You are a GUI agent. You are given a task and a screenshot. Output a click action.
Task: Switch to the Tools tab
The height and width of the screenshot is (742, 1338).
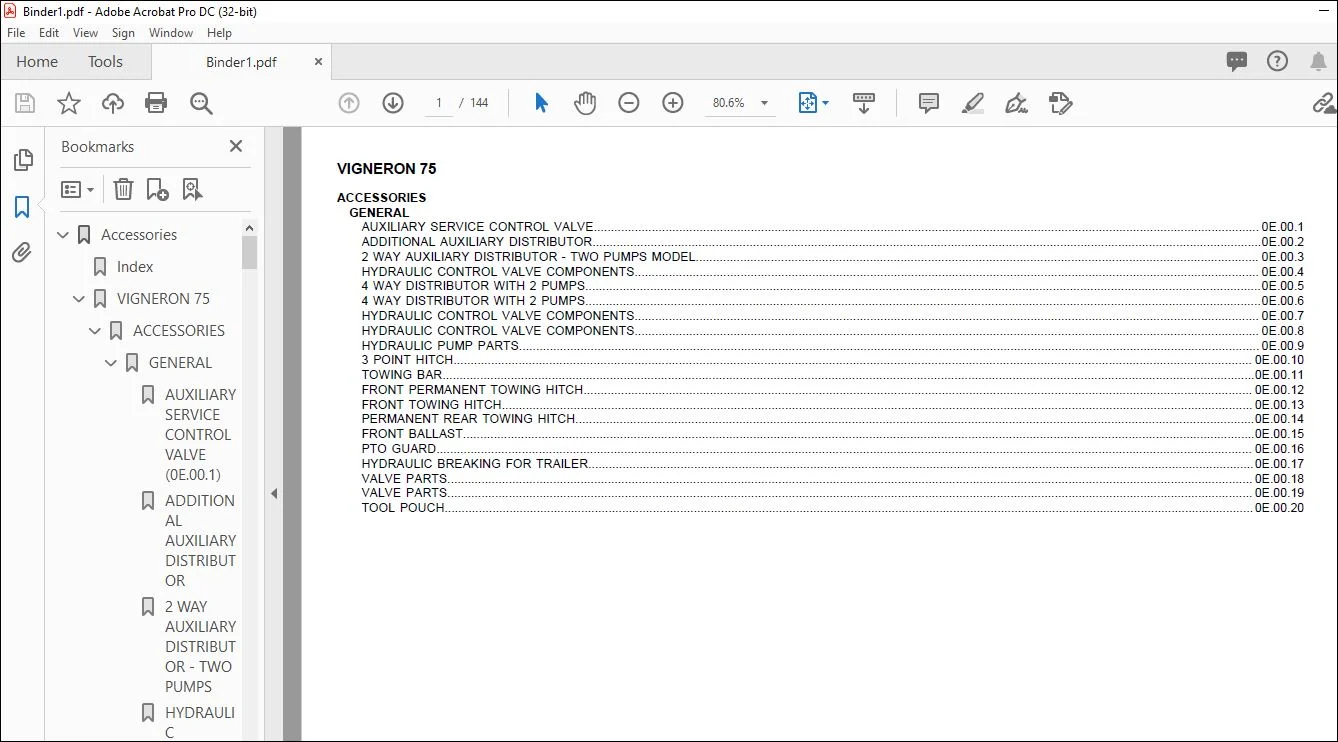[105, 62]
